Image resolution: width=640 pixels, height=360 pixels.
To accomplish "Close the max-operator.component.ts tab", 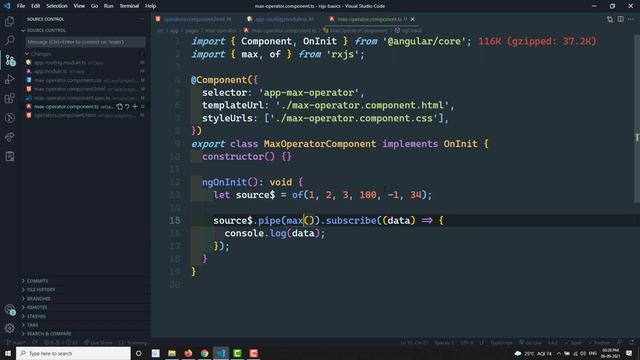I will coord(413,19).
